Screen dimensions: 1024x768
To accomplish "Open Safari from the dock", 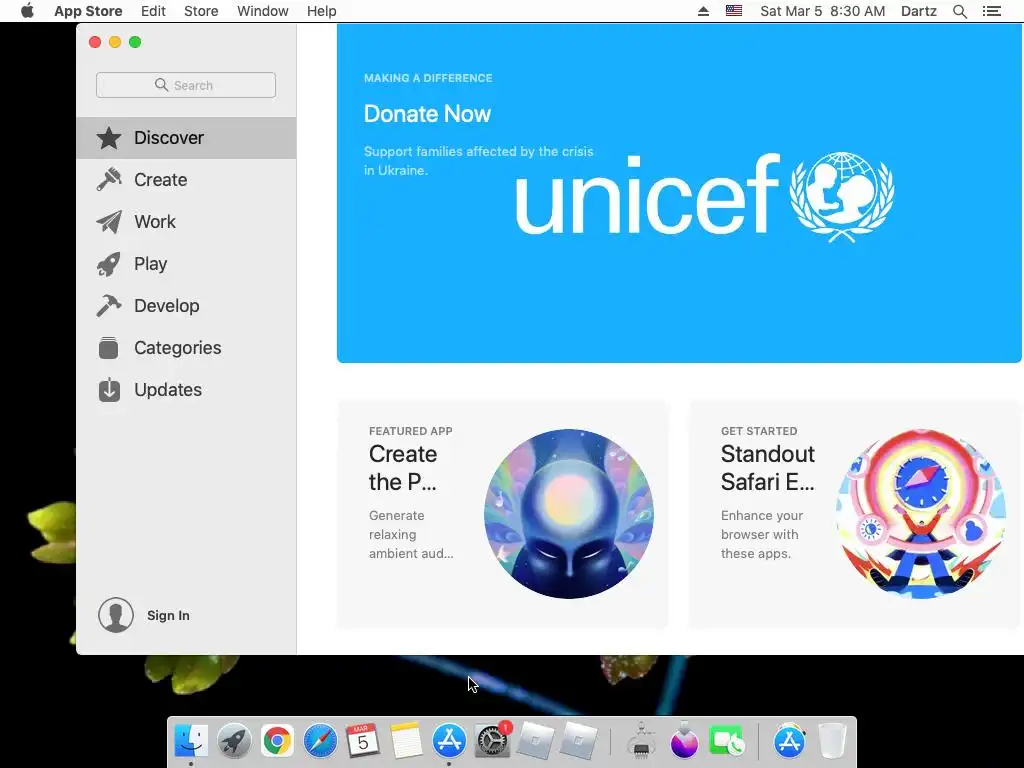I will click(x=320, y=741).
